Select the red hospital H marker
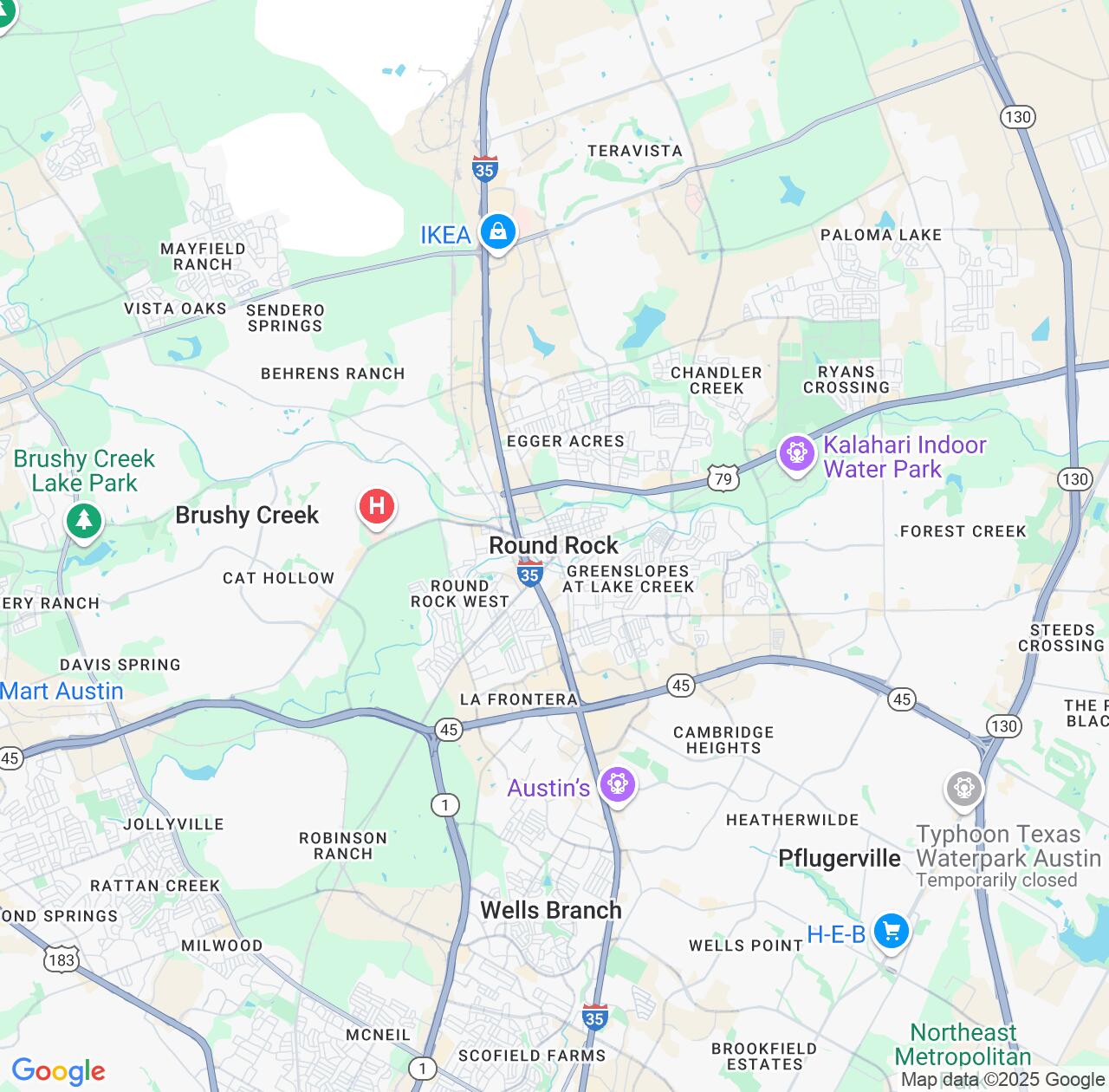 377,508
